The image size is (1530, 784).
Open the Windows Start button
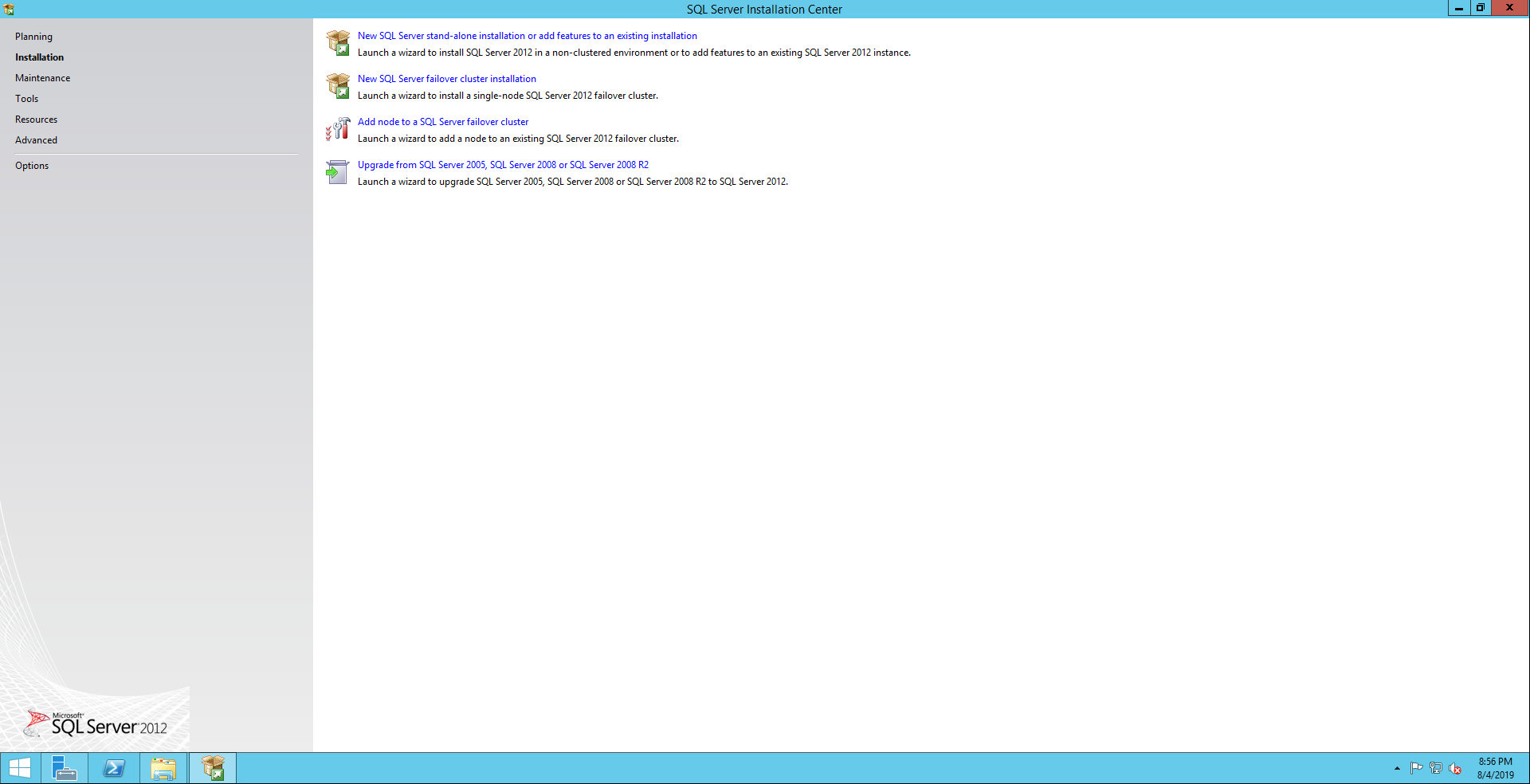pyautogui.click(x=19, y=768)
